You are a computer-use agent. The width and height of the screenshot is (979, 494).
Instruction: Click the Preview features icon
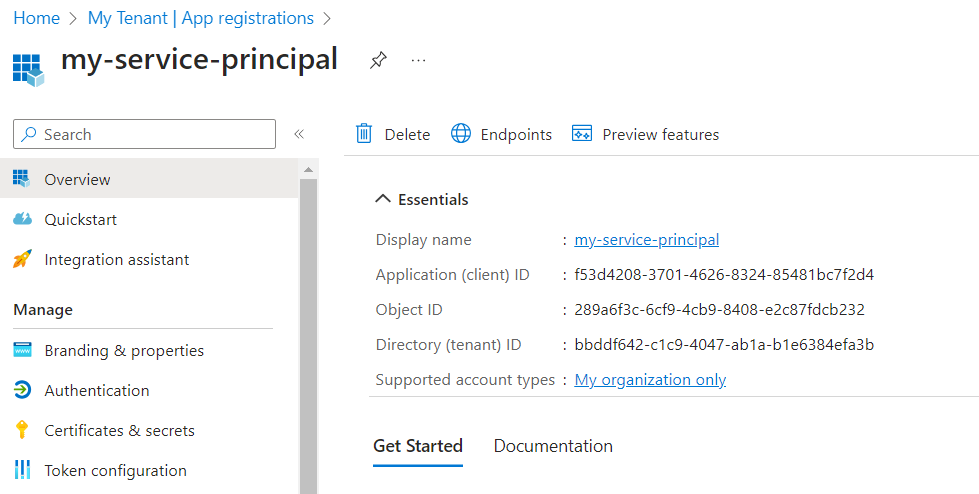(x=582, y=134)
